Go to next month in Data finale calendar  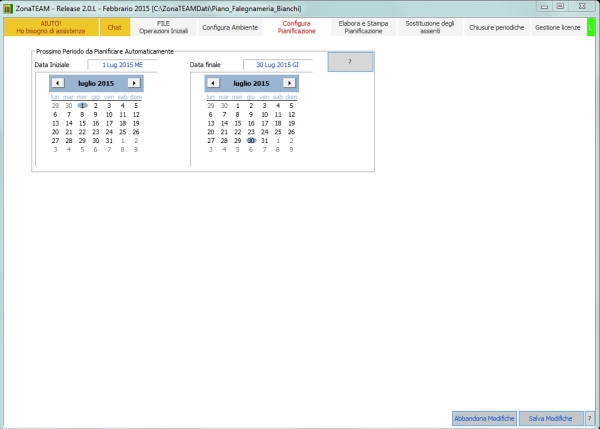click(289, 83)
